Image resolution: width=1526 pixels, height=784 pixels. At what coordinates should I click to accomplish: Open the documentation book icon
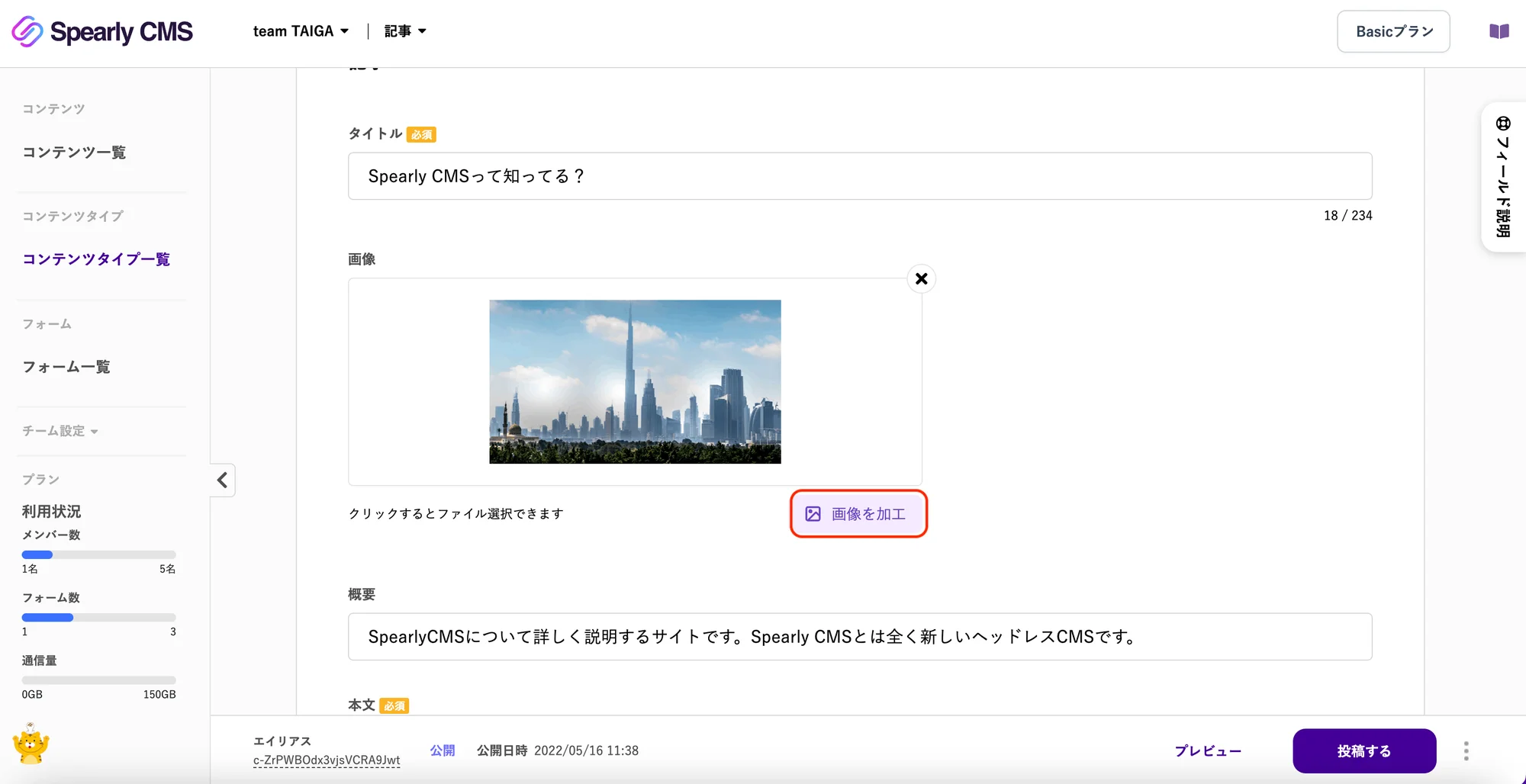(1499, 31)
